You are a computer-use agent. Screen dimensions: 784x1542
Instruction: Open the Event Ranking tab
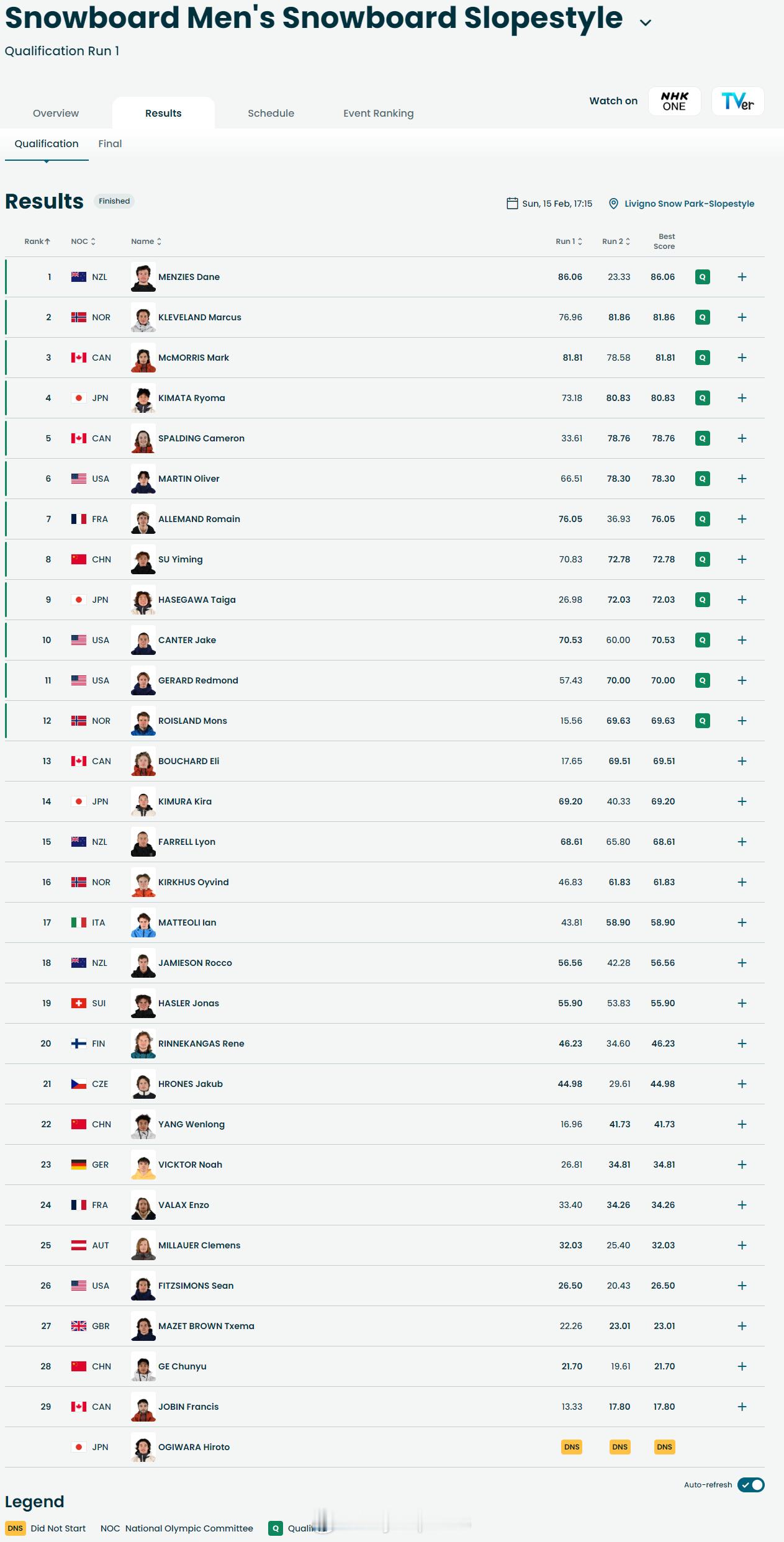378,113
